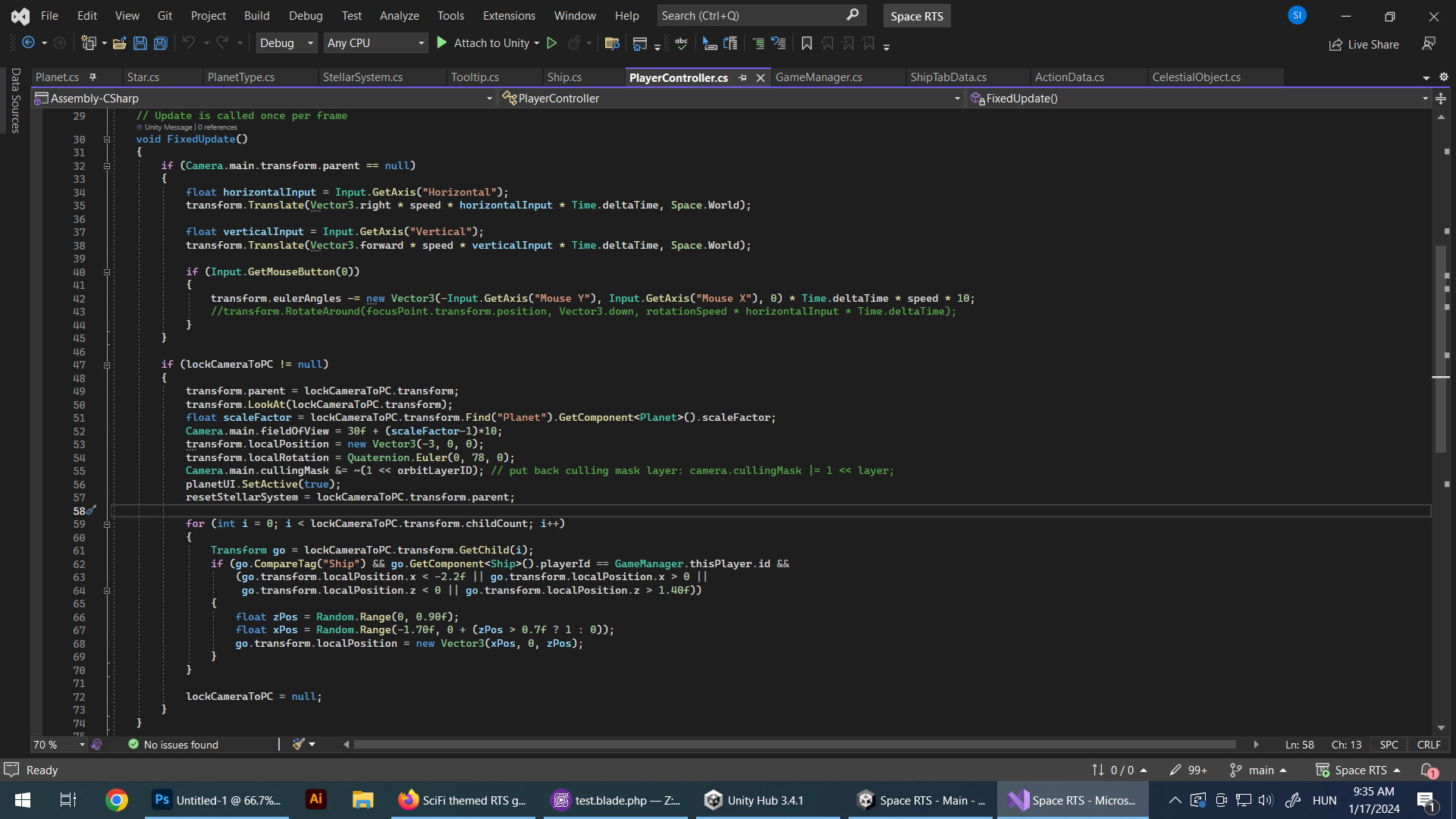The height and width of the screenshot is (819, 1456).
Task: Click the Start Without Debugging outline play icon
Action: (x=552, y=43)
